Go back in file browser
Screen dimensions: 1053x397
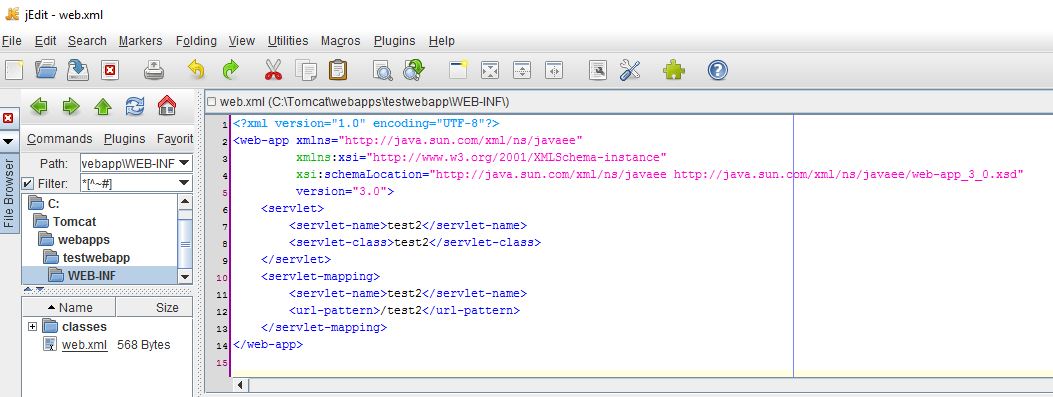[x=40, y=105]
